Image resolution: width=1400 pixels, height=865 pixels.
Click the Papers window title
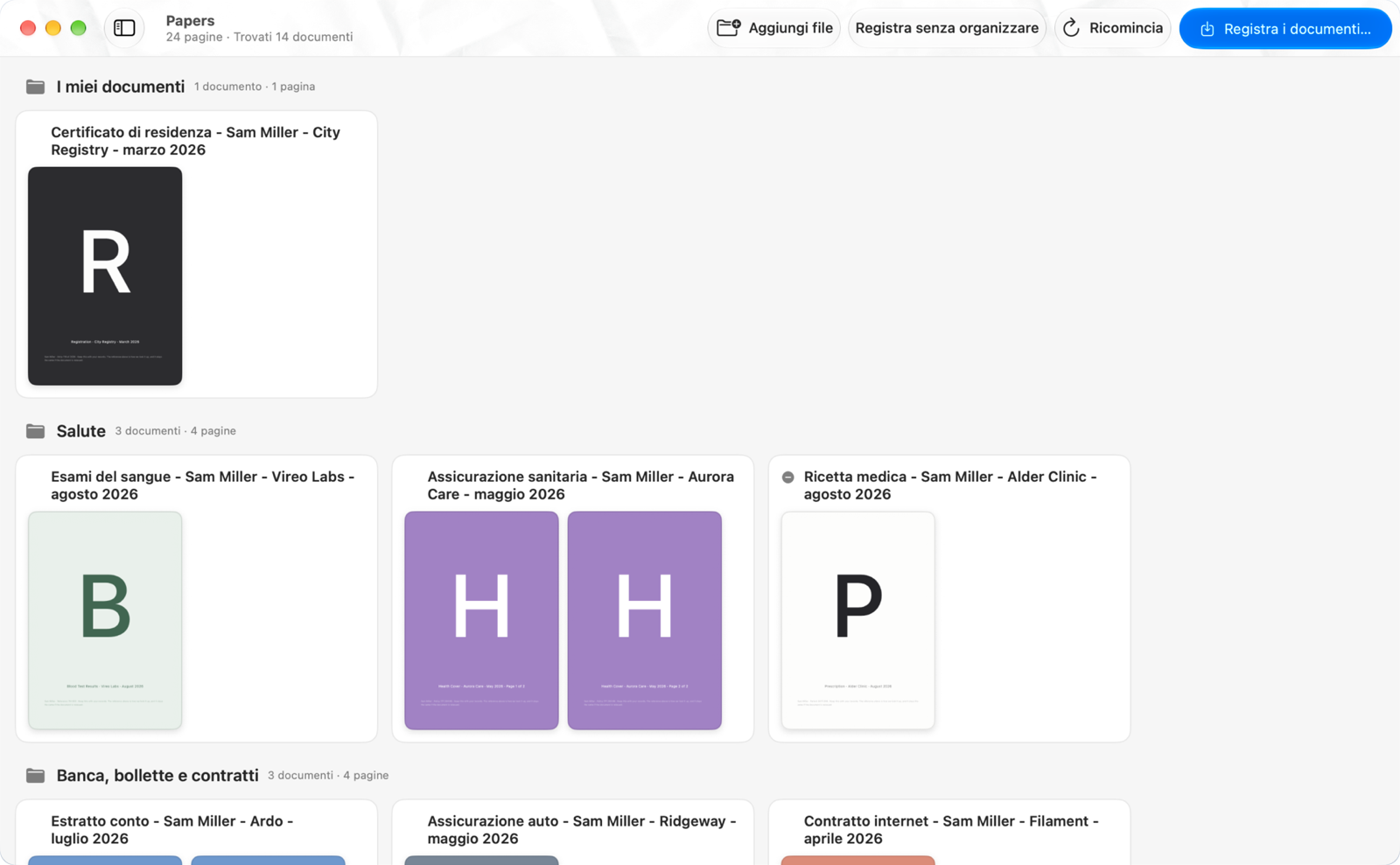(190, 20)
